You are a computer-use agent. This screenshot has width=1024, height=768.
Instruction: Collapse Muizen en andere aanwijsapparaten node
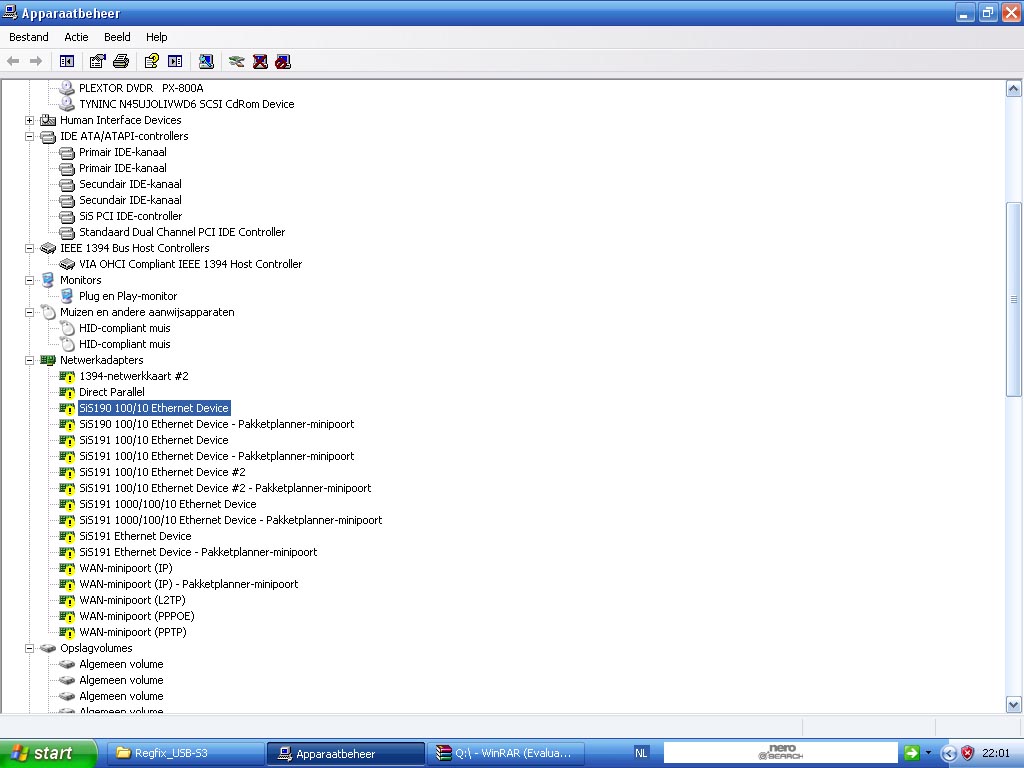[x=29, y=312]
